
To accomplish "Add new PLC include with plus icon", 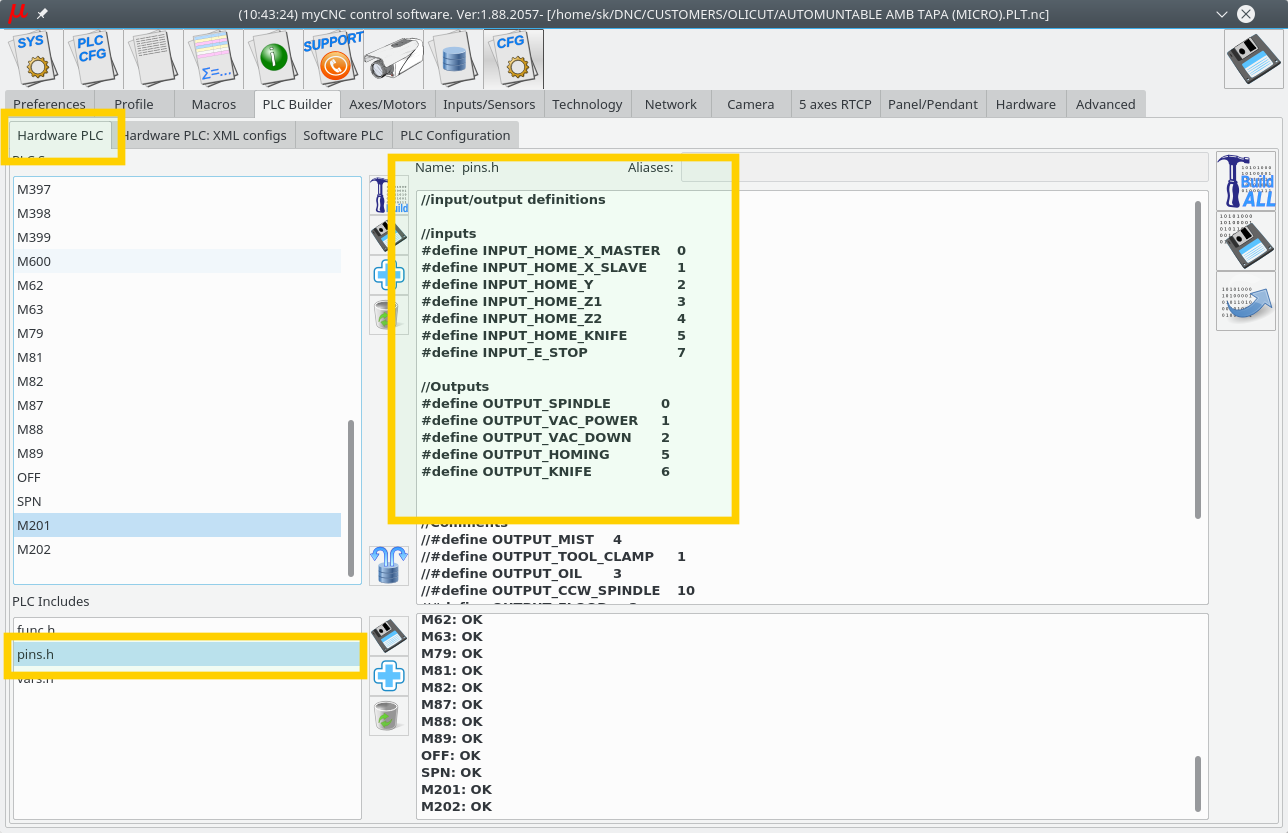I will [389, 676].
